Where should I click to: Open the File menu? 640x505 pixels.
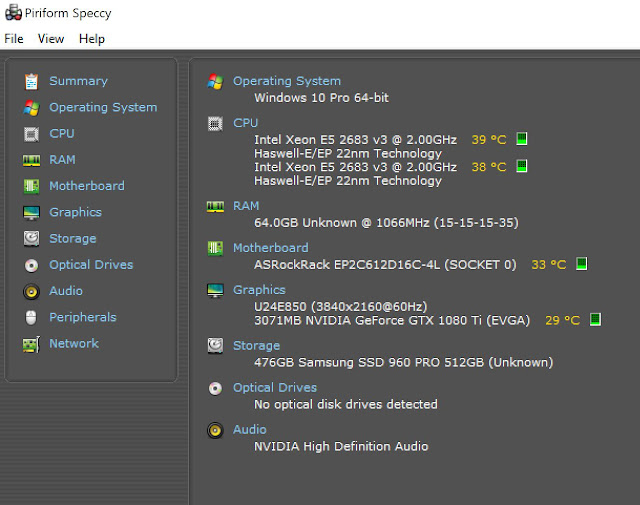(x=13, y=39)
